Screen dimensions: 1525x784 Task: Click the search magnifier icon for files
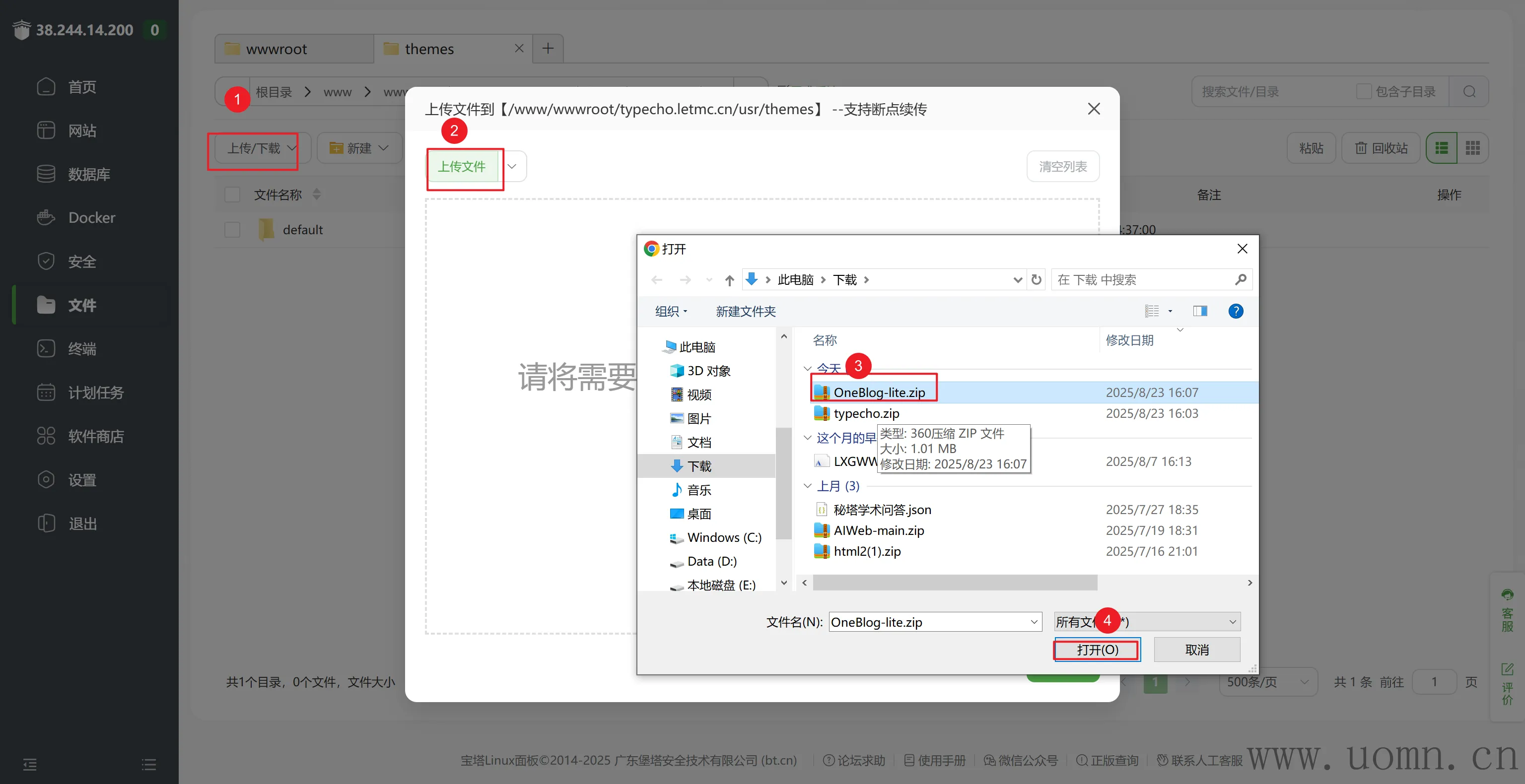(1469, 92)
